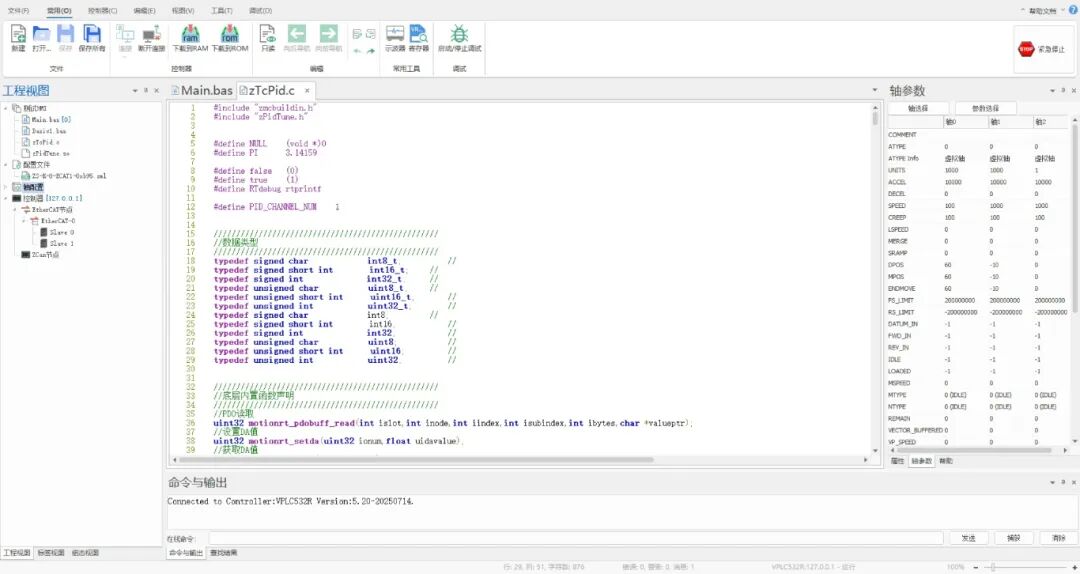Click the 轴参数 horizontal scrollbar
The width and height of the screenshot is (1080, 574).
973,450
